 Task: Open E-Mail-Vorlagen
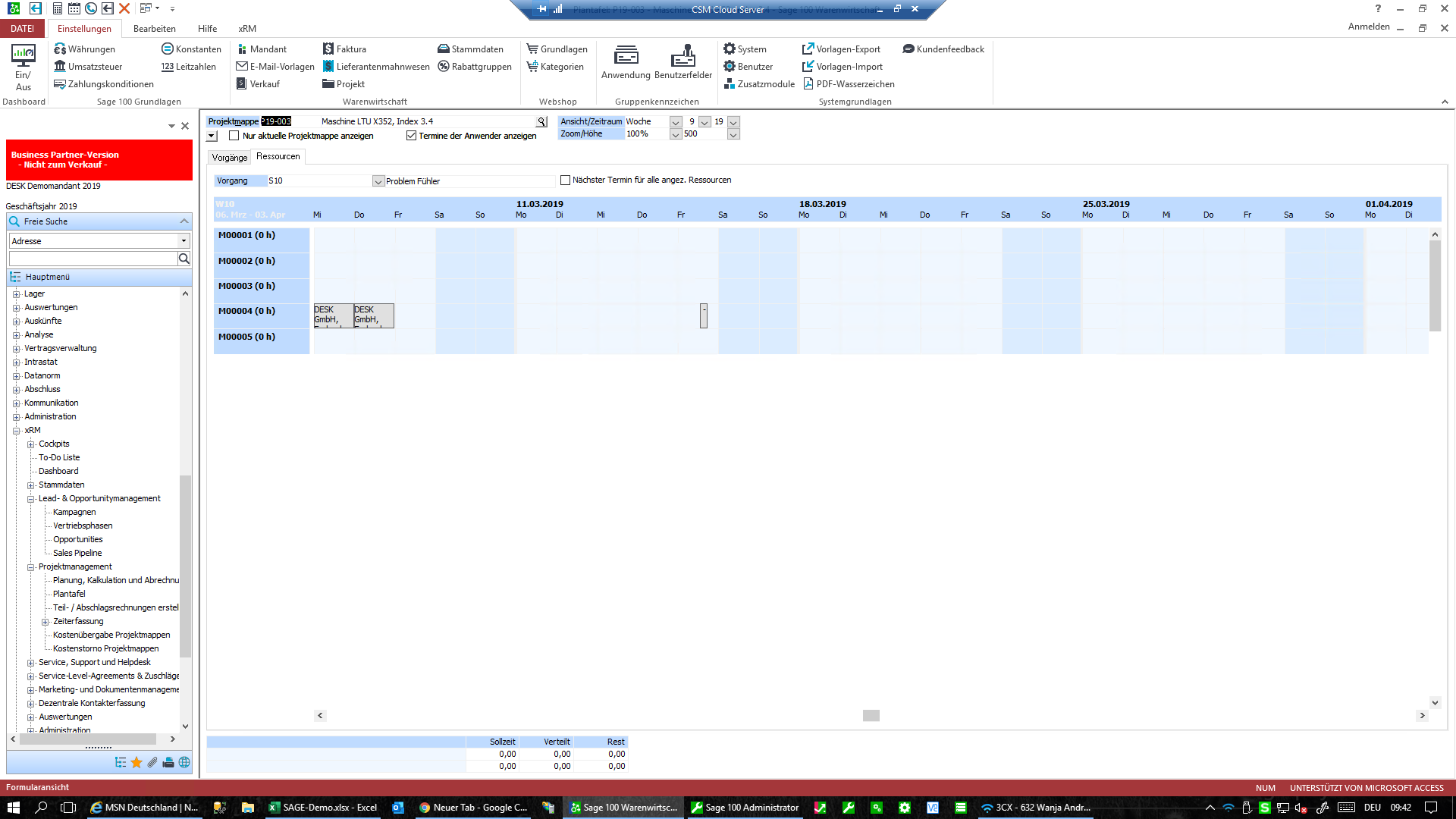[x=275, y=67]
